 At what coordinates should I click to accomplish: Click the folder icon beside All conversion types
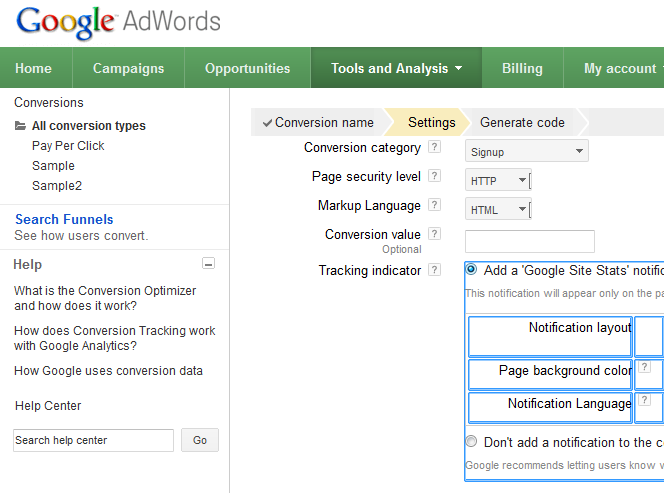pyautogui.click(x=20, y=126)
